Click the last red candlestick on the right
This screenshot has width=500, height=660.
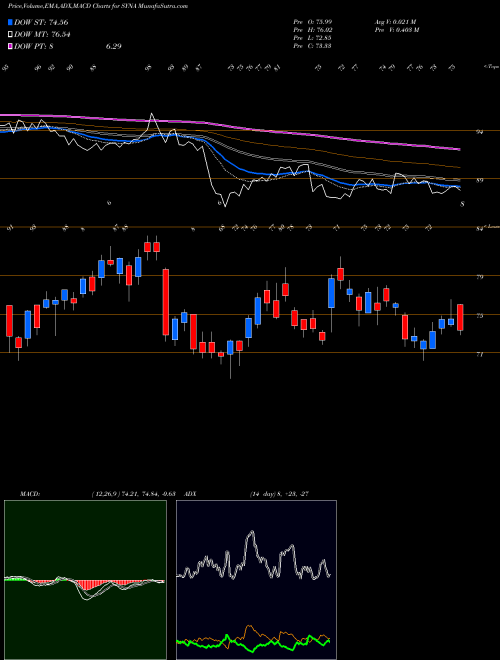(460, 317)
